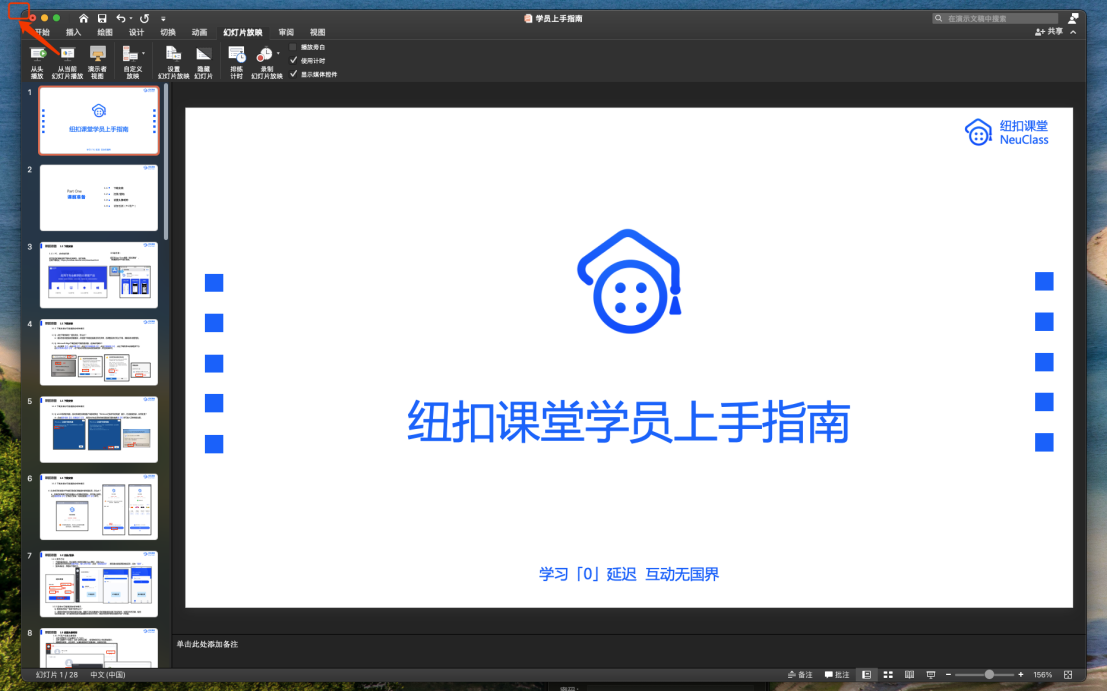Open the Customize Quick Access Toolbar menu

point(163,19)
